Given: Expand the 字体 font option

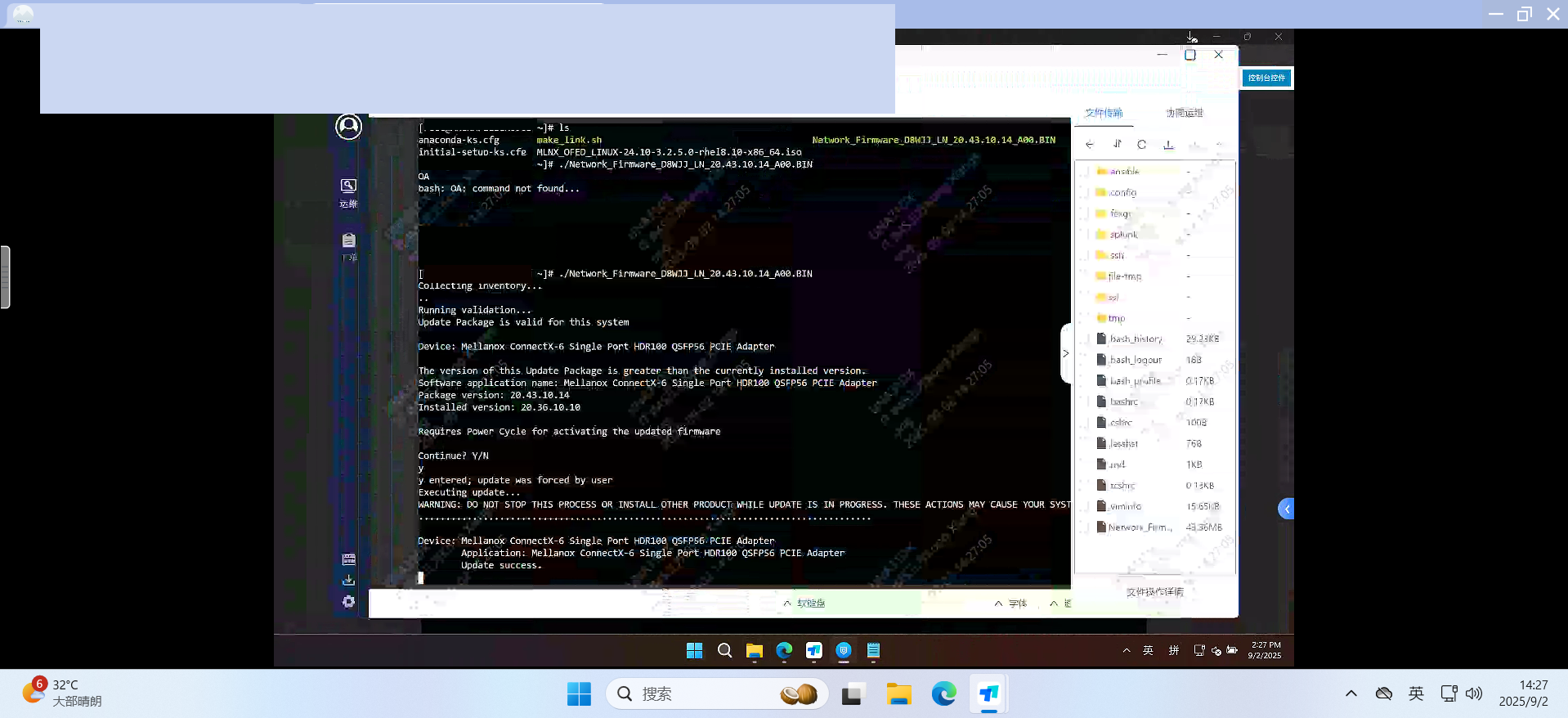Looking at the screenshot, I should point(1011,604).
